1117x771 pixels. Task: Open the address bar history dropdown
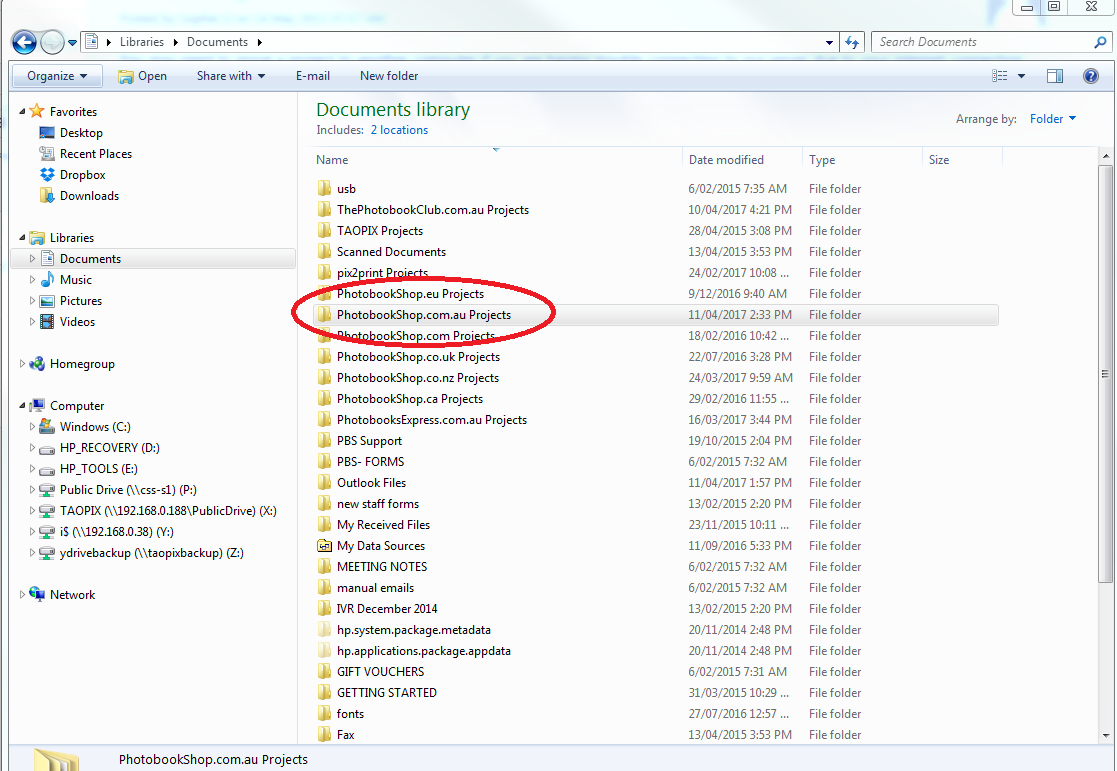pyautogui.click(x=829, y=42)
